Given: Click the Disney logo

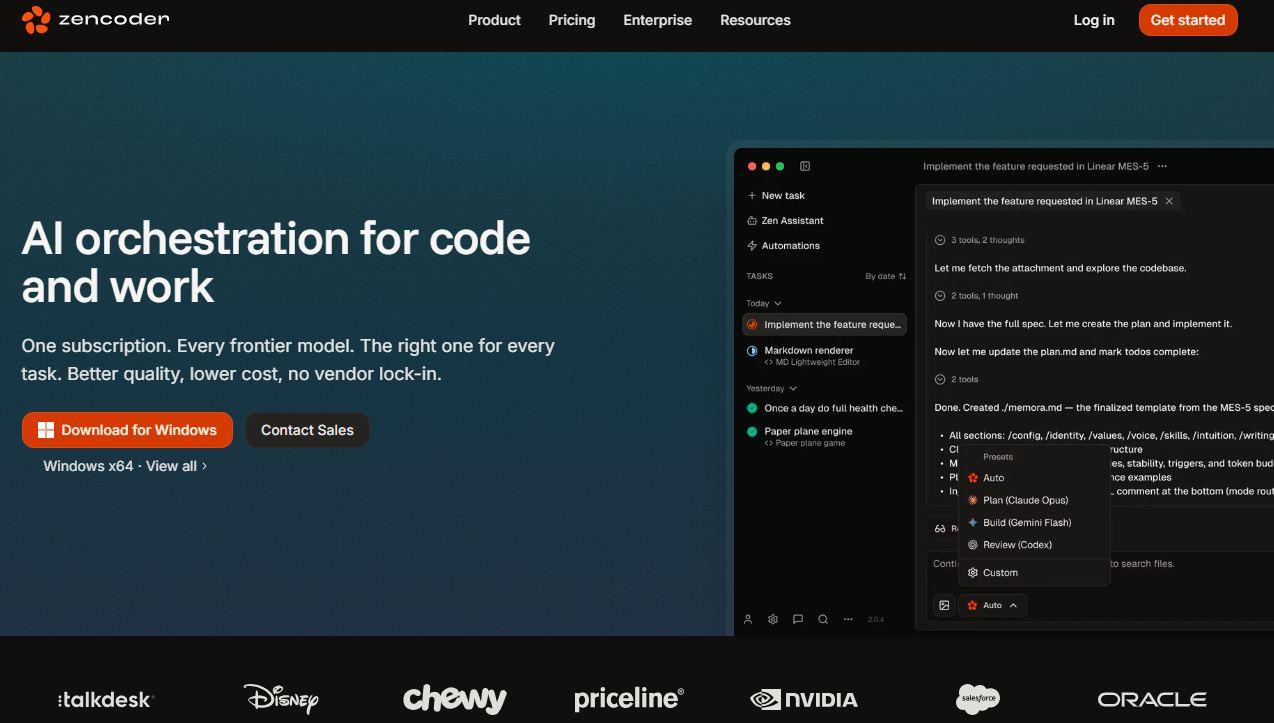Looking at the screenshot, I should (281, 698).
